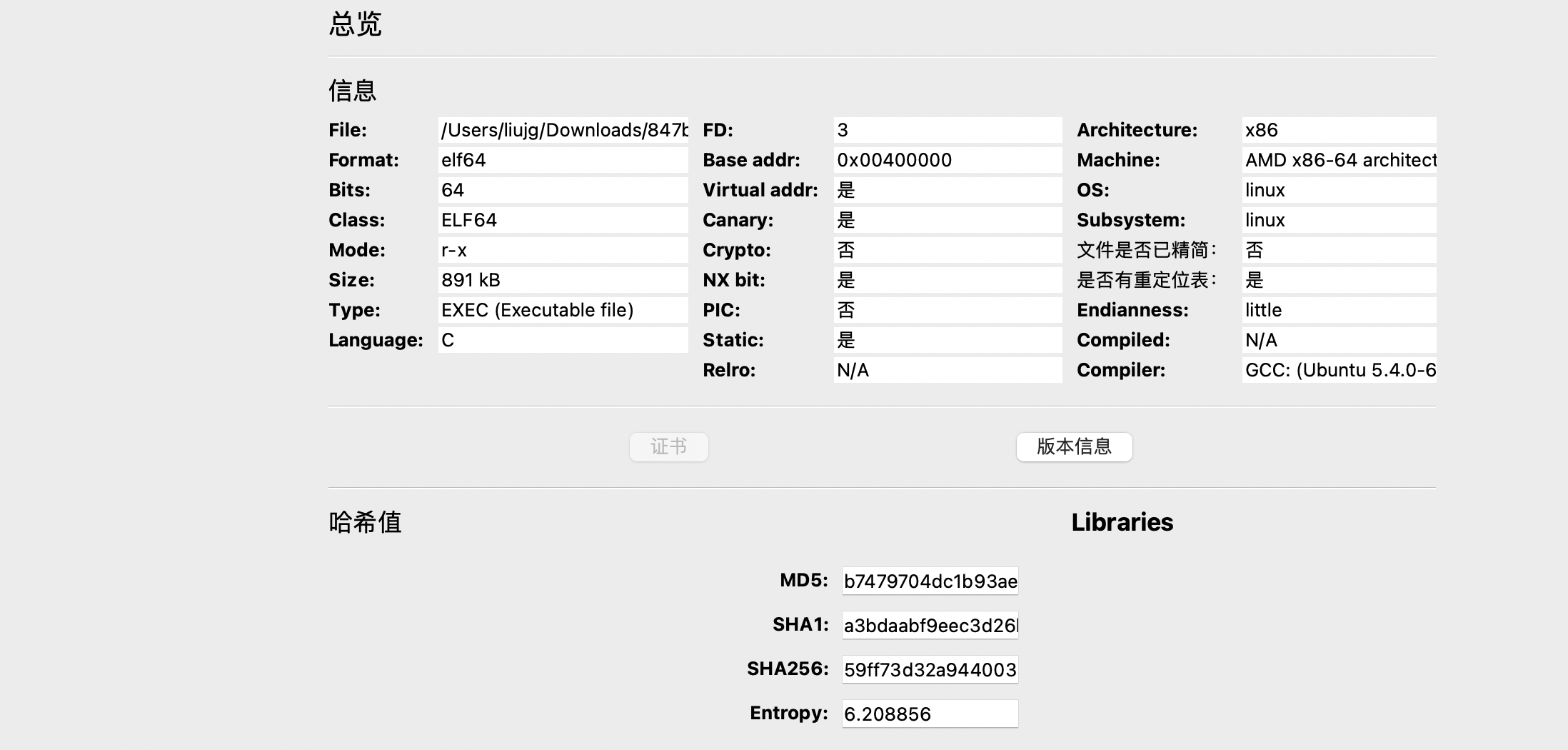Click the Language field showing C
Image resolution: width=1568 pixels, height=750 pixels.
click(x=563, y=340)
